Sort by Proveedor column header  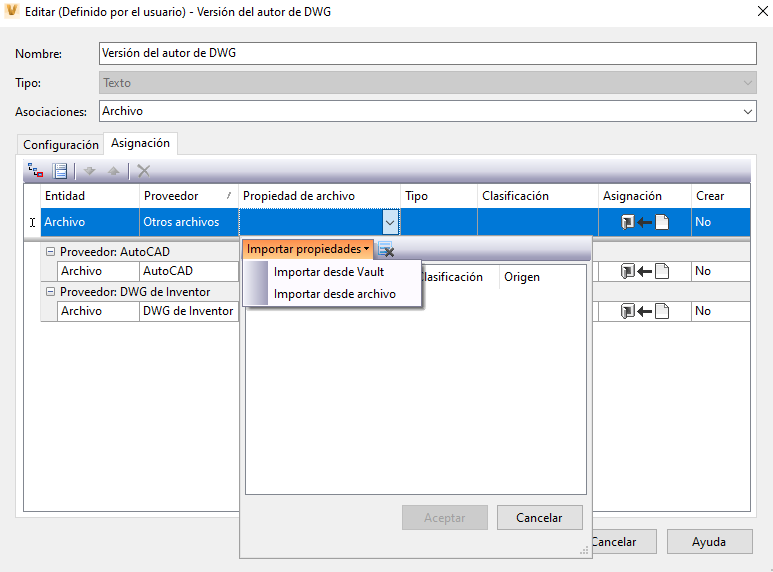click(x=189, y=196)
